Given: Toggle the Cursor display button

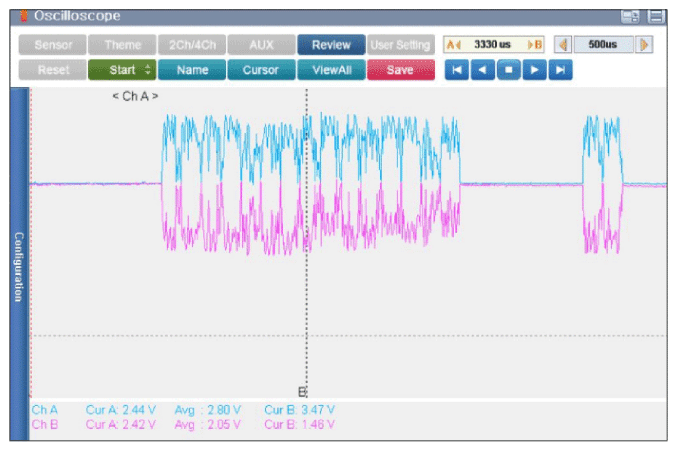Looking at the screenshot, I should click(261, 70).
